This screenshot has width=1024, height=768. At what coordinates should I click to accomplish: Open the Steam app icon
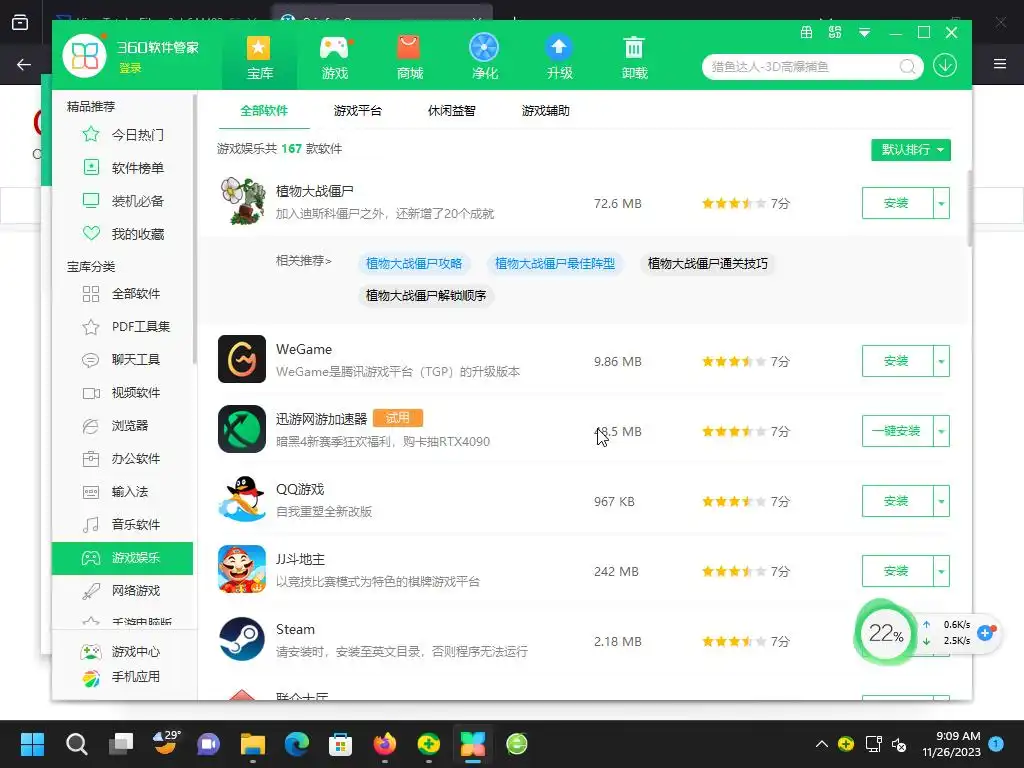click(x=242, y=639)
